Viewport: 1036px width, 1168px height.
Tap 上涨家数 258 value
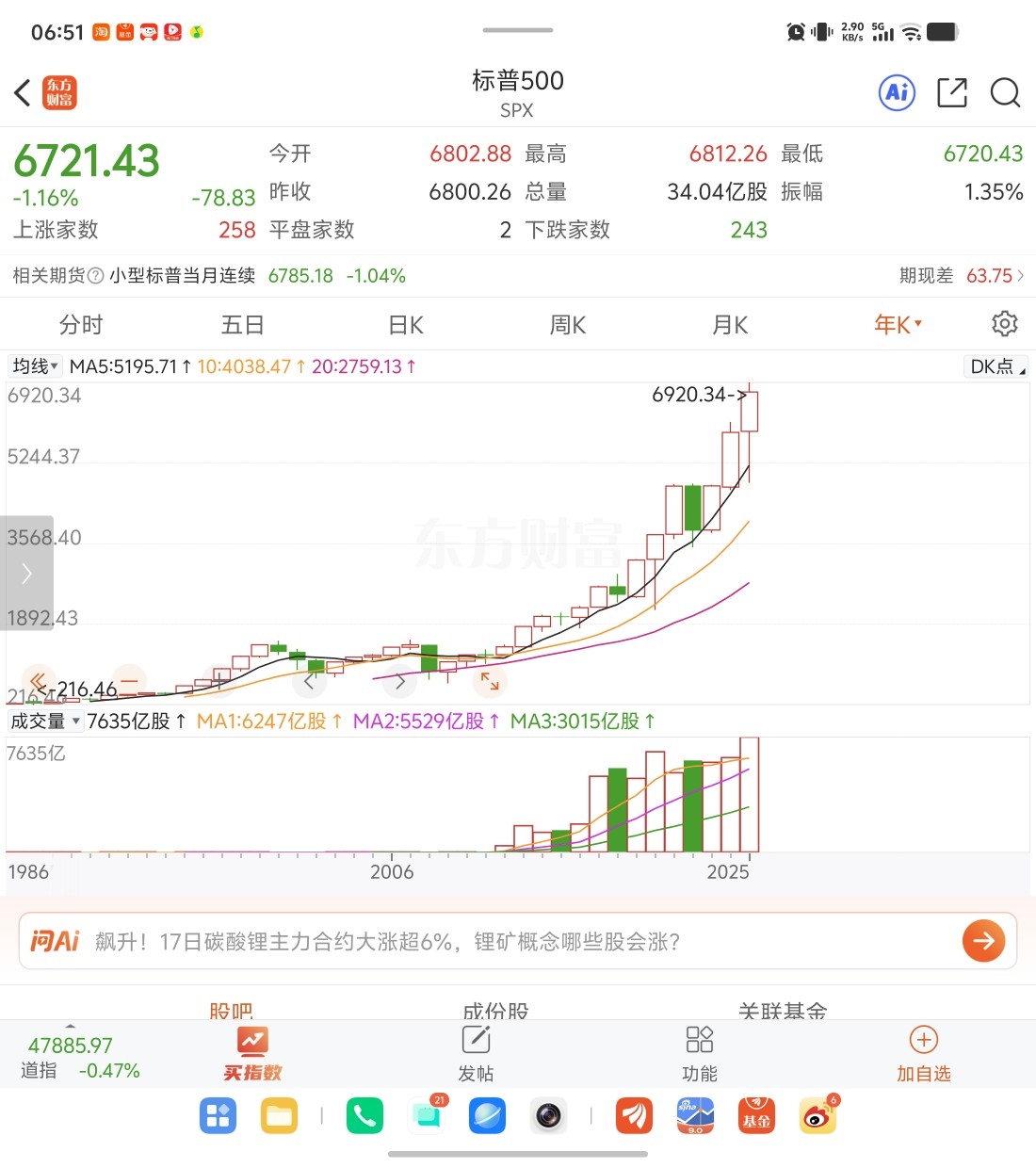pyautogui.click(x=236, y=230)
